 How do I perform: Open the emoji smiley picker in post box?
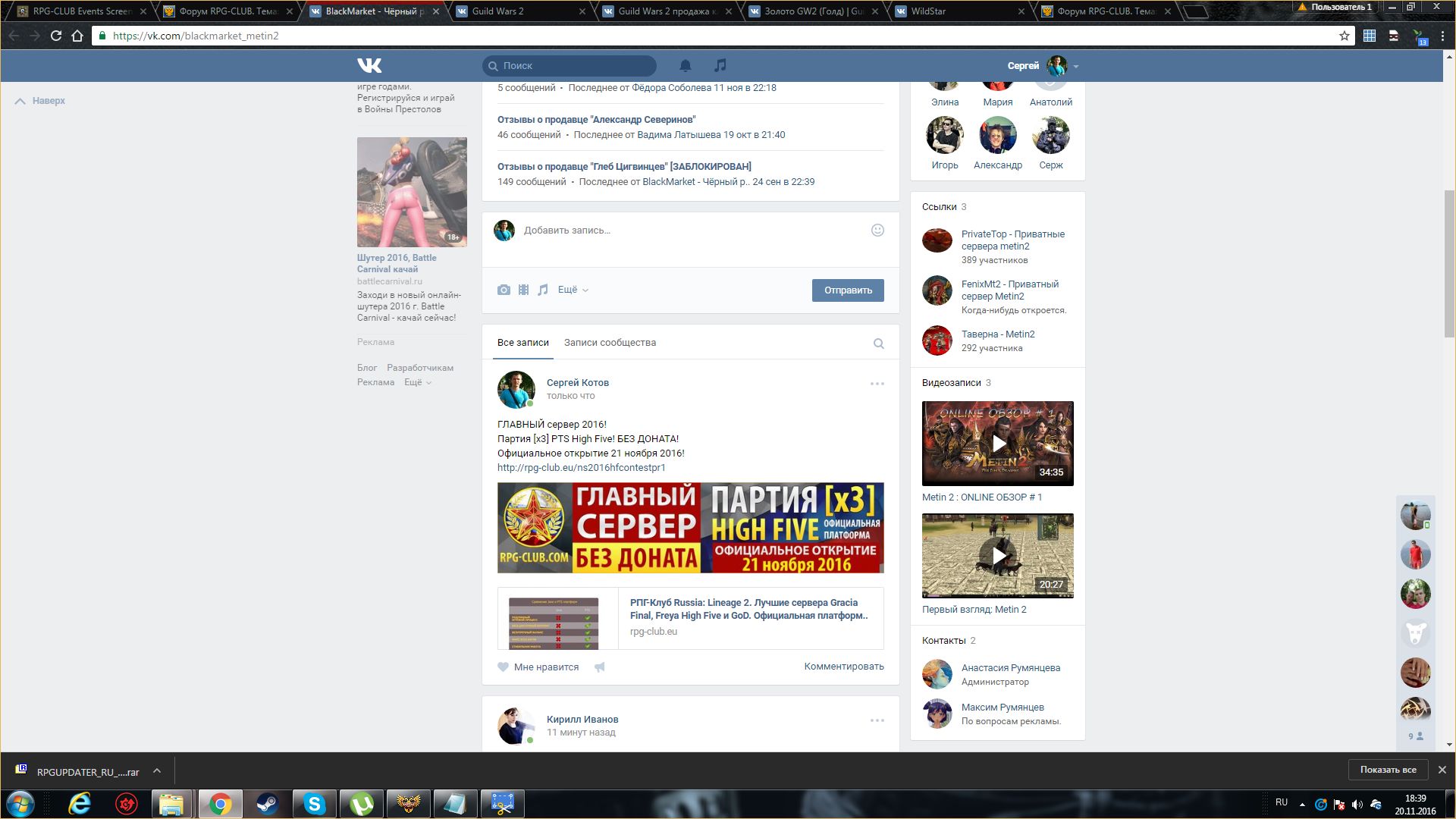coord(877,230)
